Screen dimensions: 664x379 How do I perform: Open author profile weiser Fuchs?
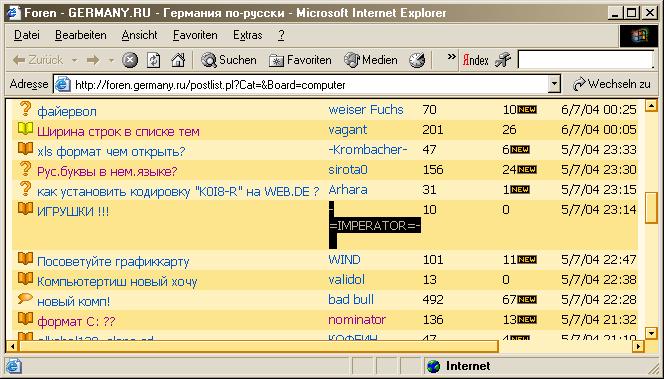point(366,110)
